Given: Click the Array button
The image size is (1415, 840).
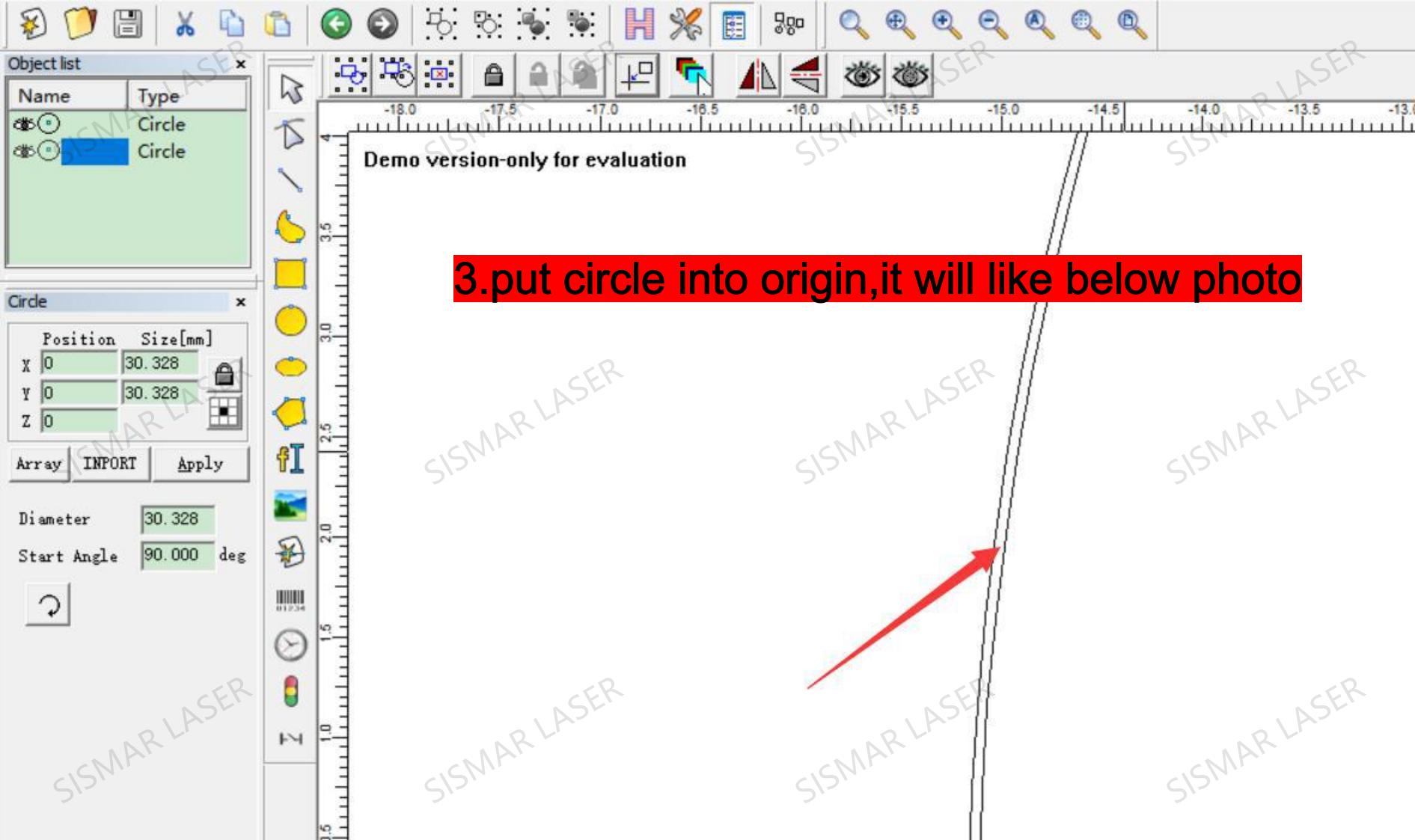Looking at the screenshot, I should [x=39, y=464].
